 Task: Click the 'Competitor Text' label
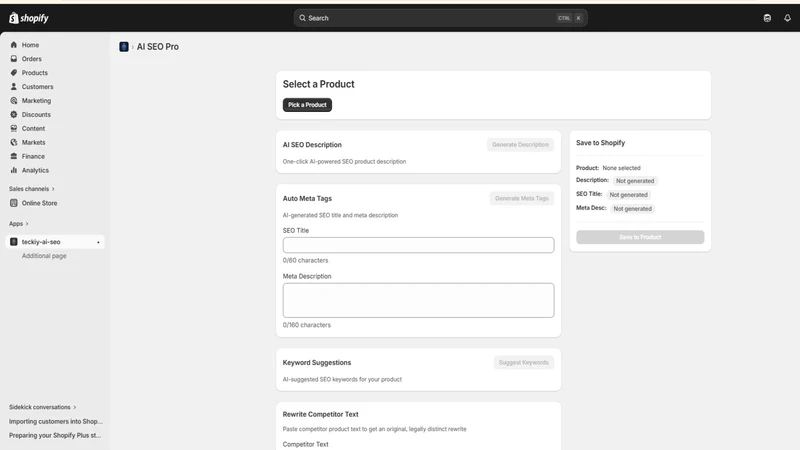[x=306, y=444]
